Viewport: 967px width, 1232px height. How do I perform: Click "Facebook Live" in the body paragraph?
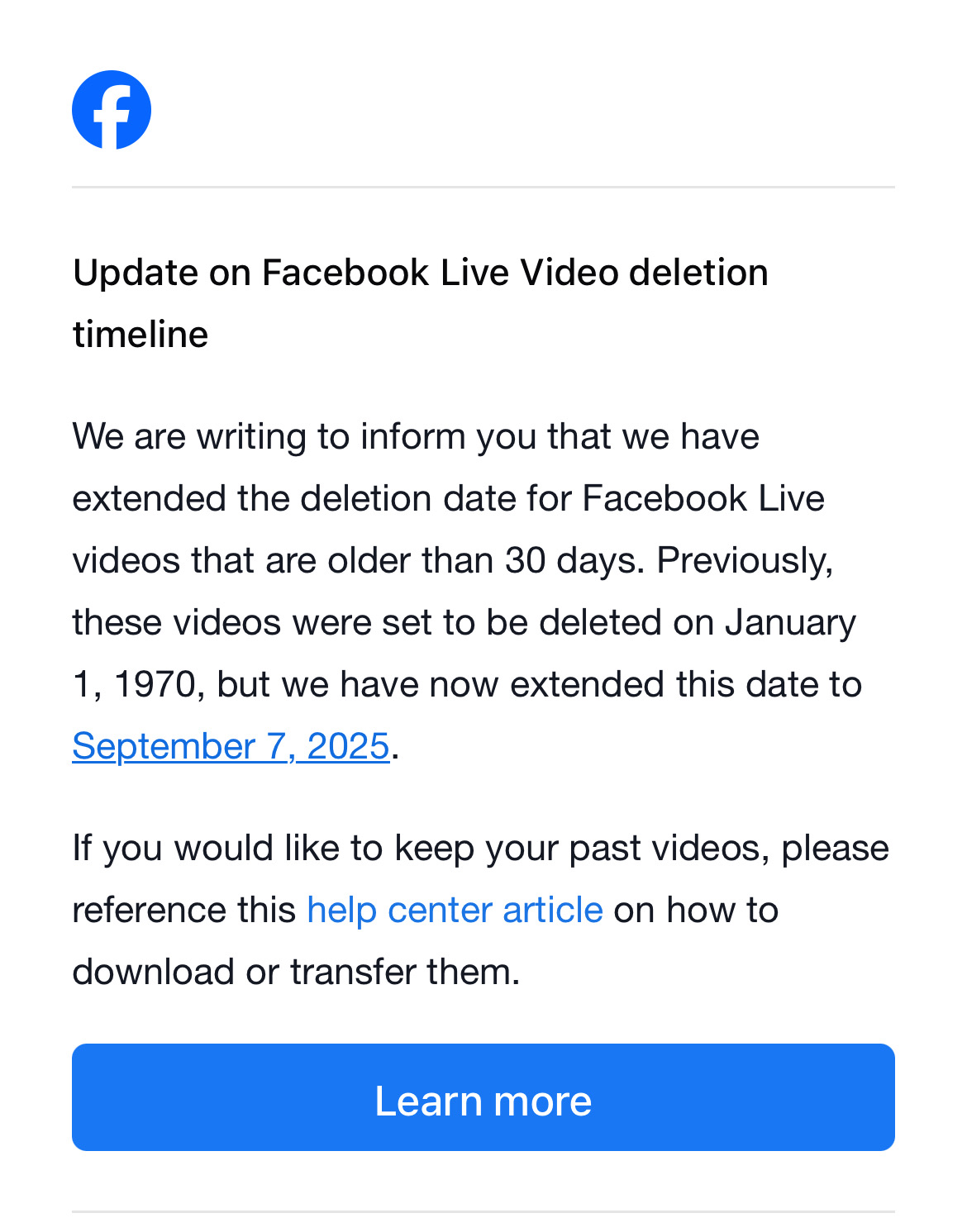(703, 498)
